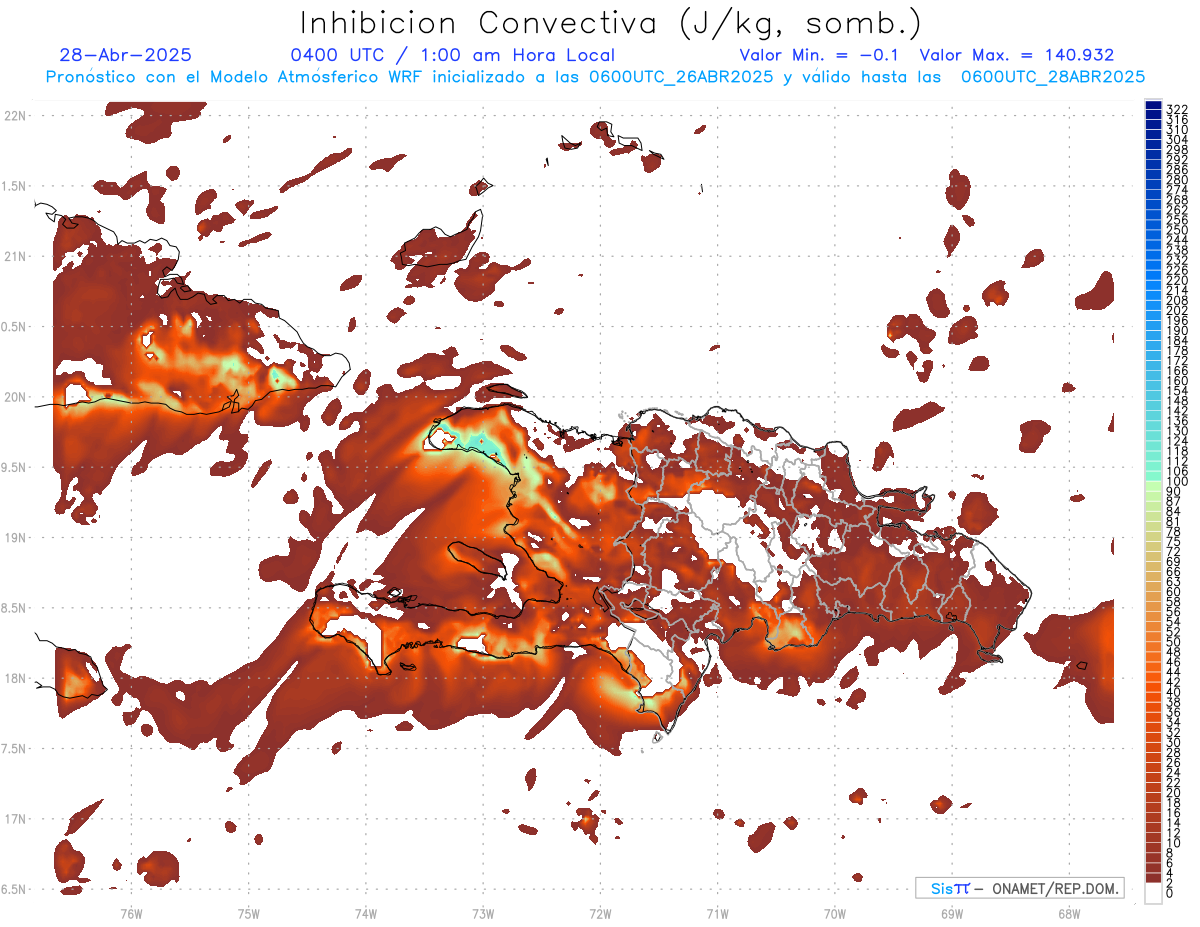
Task: Click the 250 label on the color scale
Action: tap(1176, 230)
